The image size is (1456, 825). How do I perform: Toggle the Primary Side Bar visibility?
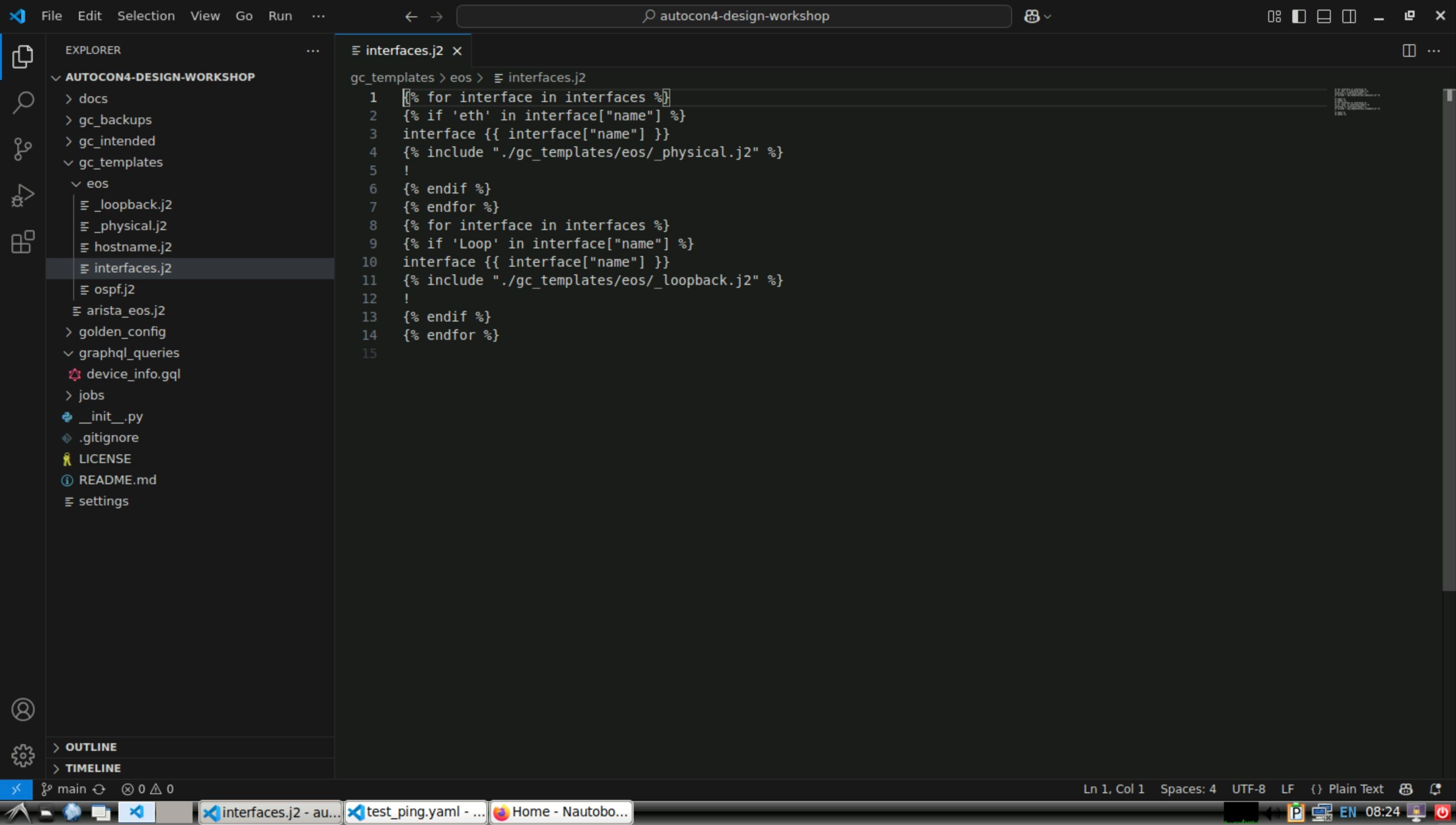[x=1299, y=16]
